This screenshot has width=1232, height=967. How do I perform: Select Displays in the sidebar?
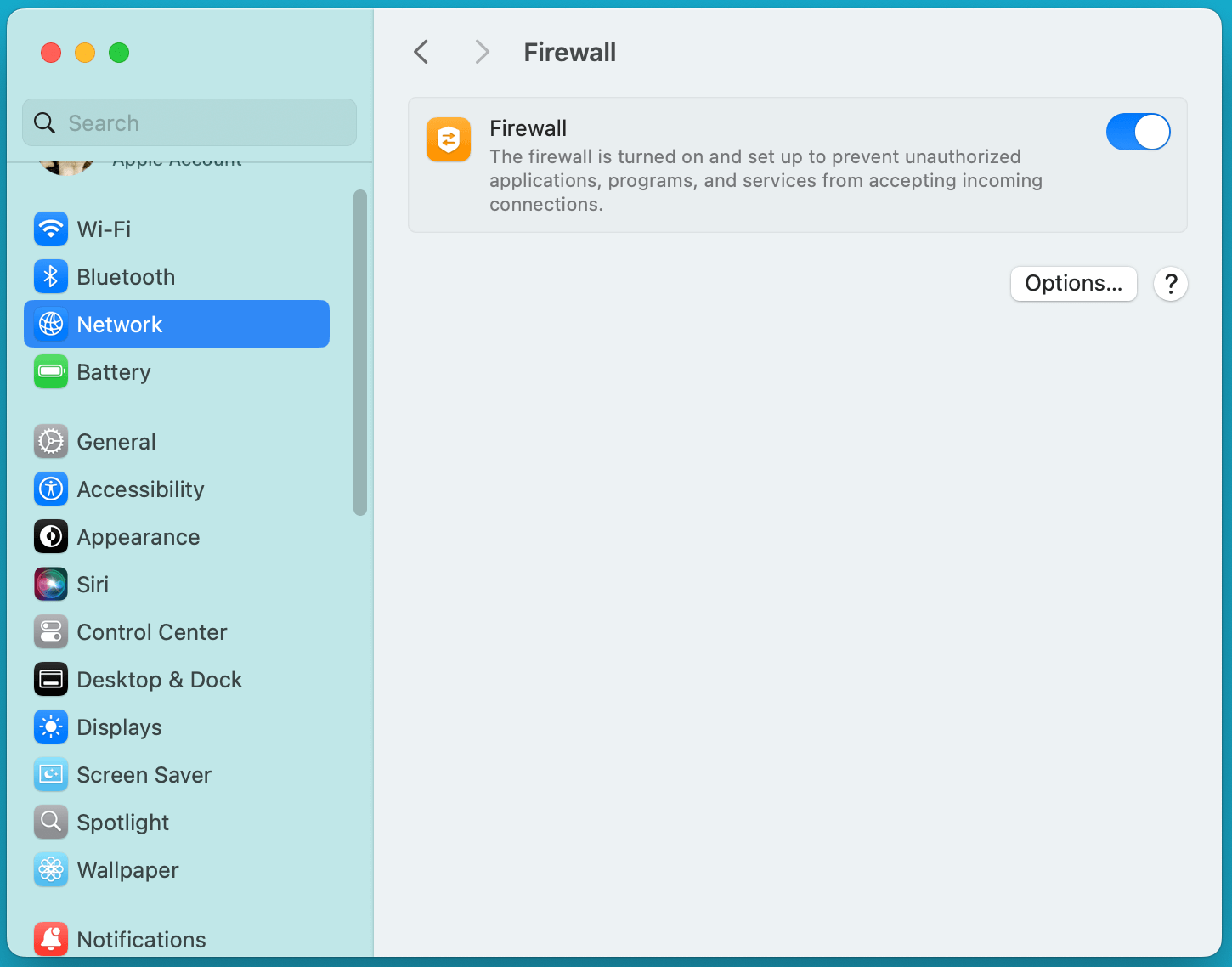119,727
